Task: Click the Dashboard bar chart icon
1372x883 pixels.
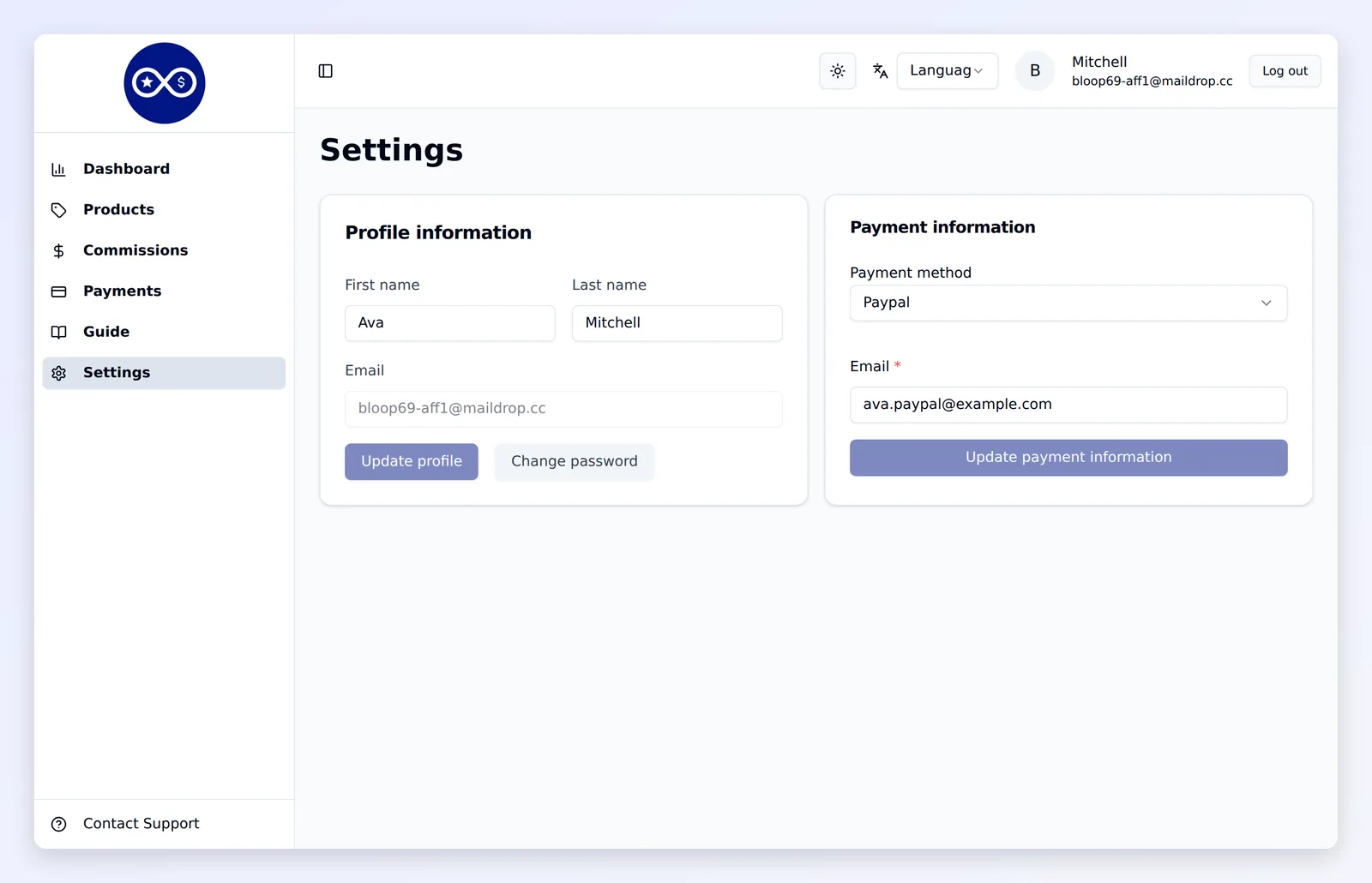Action: coord(58,170)
